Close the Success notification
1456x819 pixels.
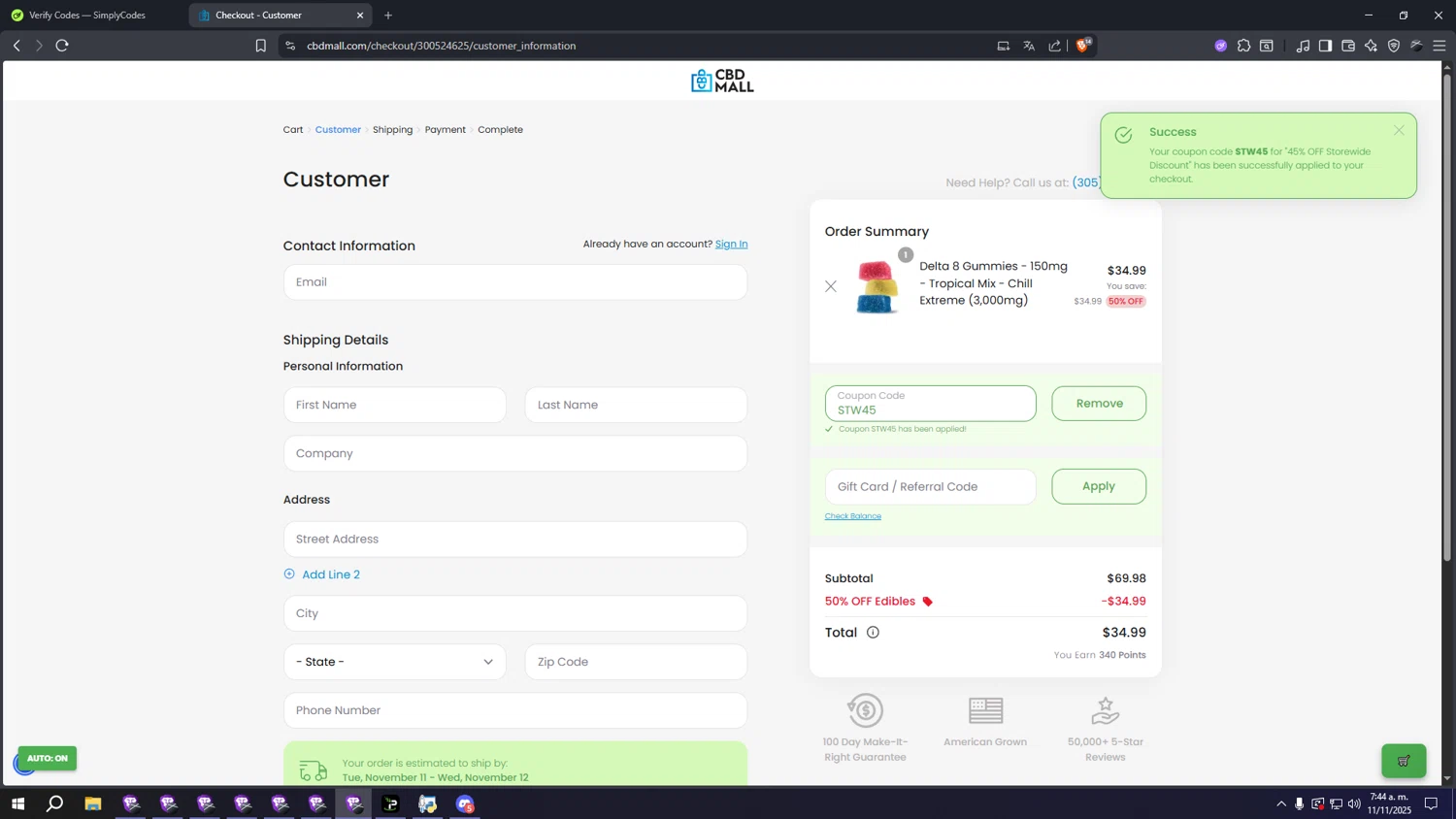pyautogui.click(x=1399, y=130)
